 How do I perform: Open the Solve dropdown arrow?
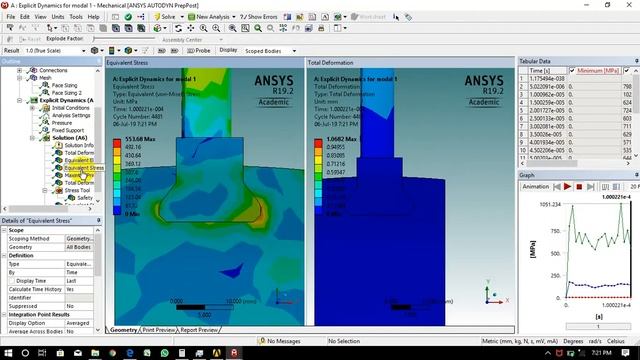coord(182,17)
